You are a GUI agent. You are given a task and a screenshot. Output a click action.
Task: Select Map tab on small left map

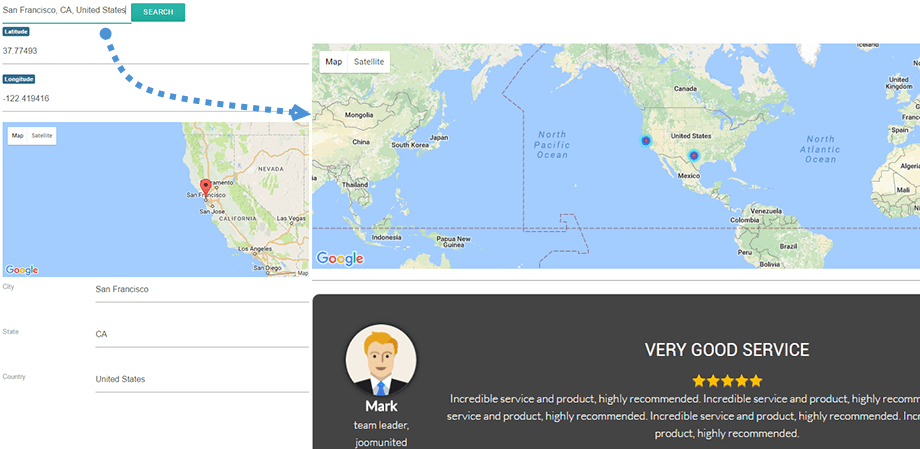[17, 135]
